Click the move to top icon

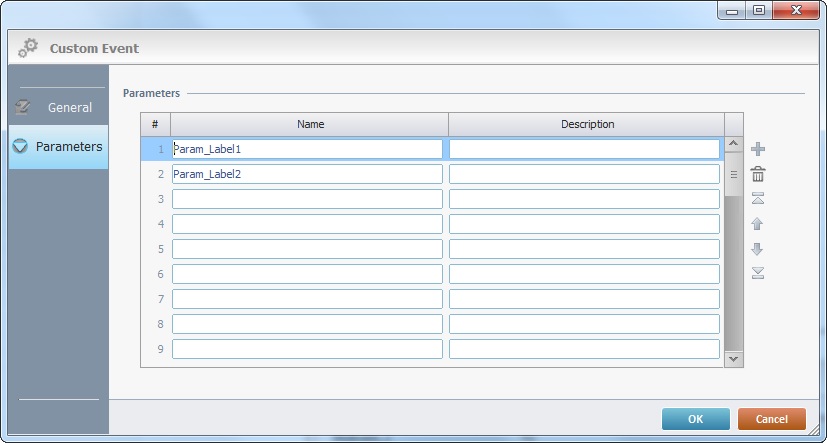758,199
